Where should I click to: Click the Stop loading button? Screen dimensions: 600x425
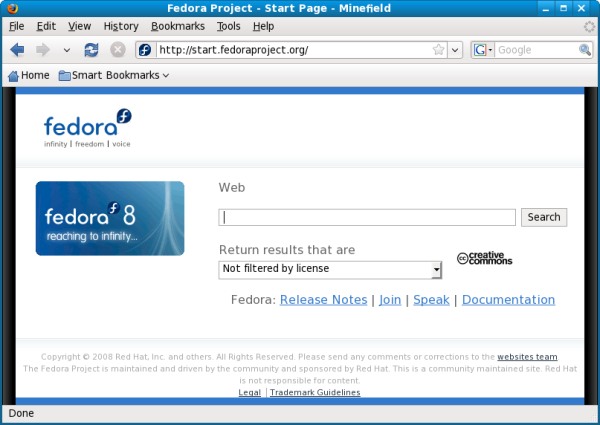click(118, 50)
